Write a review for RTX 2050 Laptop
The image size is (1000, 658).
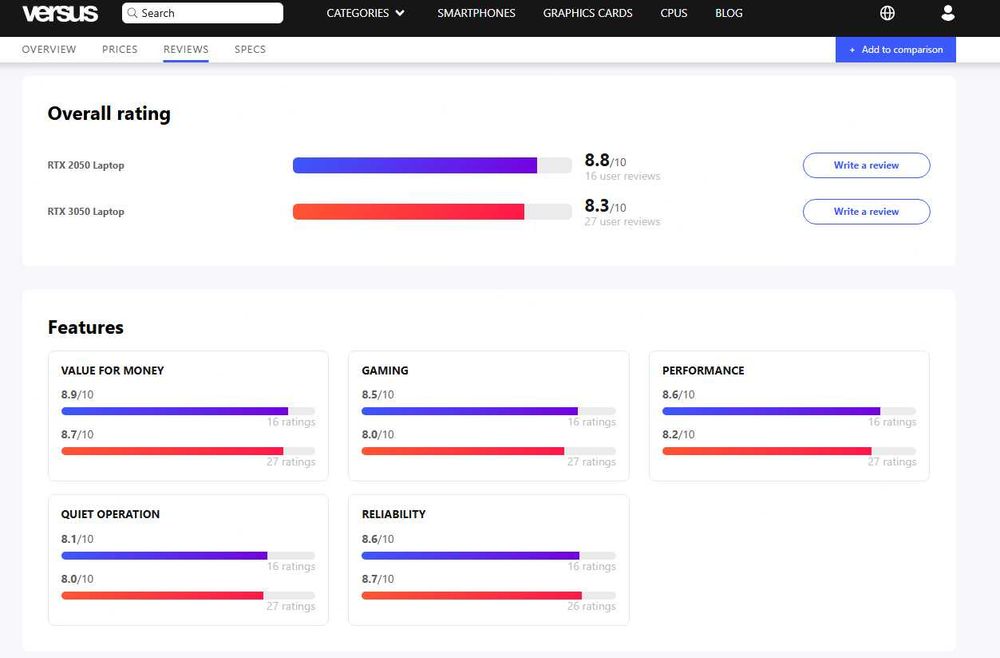point(866,165)
